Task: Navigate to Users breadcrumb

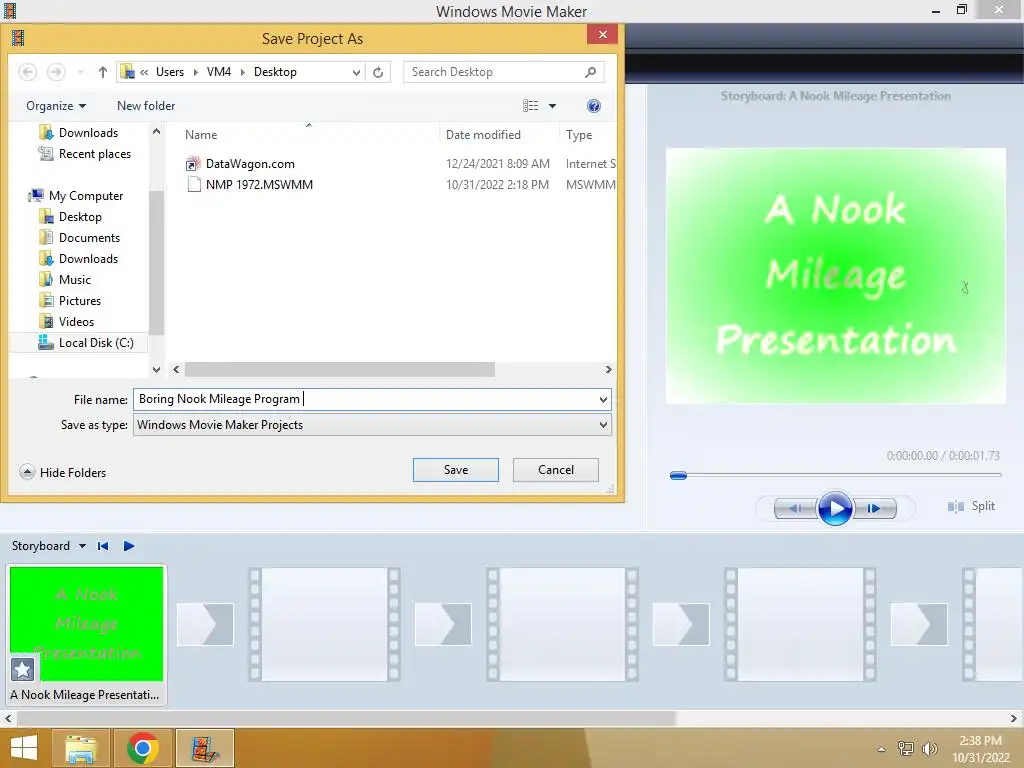Action: click(170, 72)
